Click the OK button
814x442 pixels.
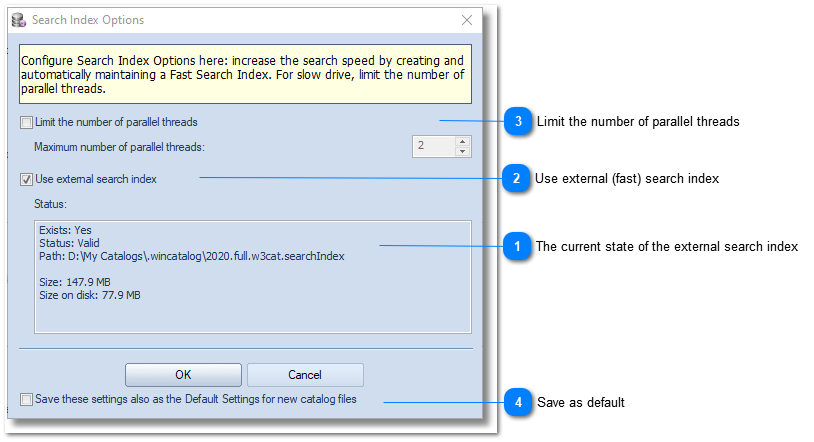coord(183,375)
